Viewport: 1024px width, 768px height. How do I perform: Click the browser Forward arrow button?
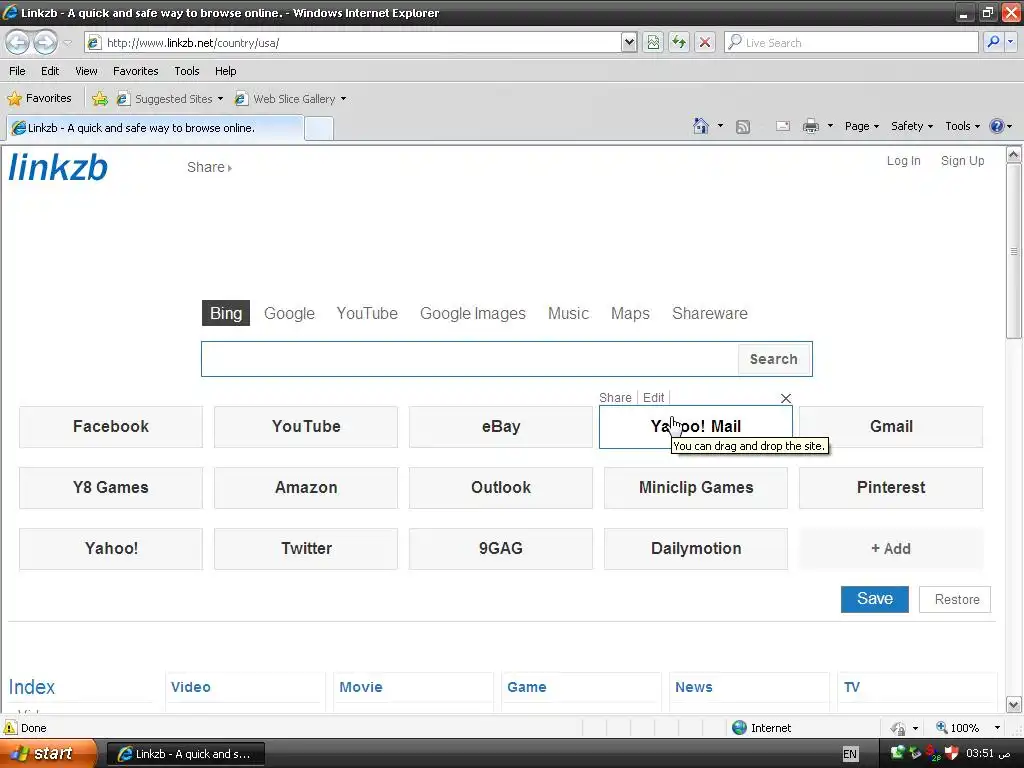point(45,42)
